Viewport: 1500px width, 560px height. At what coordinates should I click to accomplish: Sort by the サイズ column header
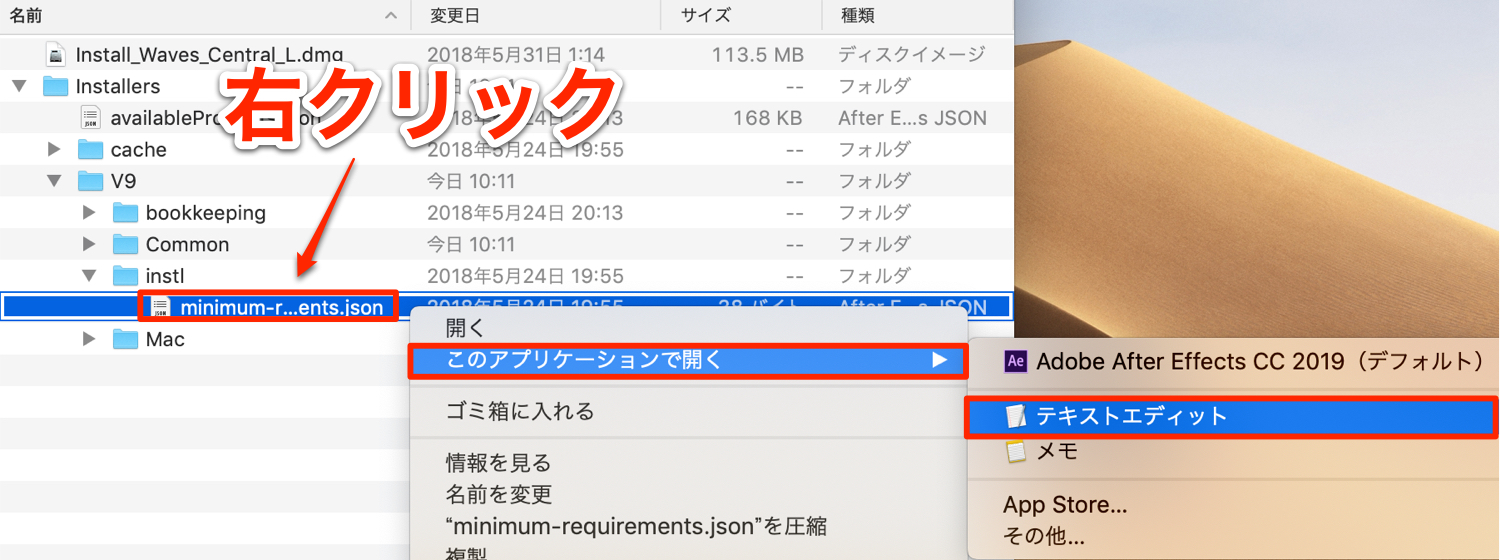(x=741, y=15)
